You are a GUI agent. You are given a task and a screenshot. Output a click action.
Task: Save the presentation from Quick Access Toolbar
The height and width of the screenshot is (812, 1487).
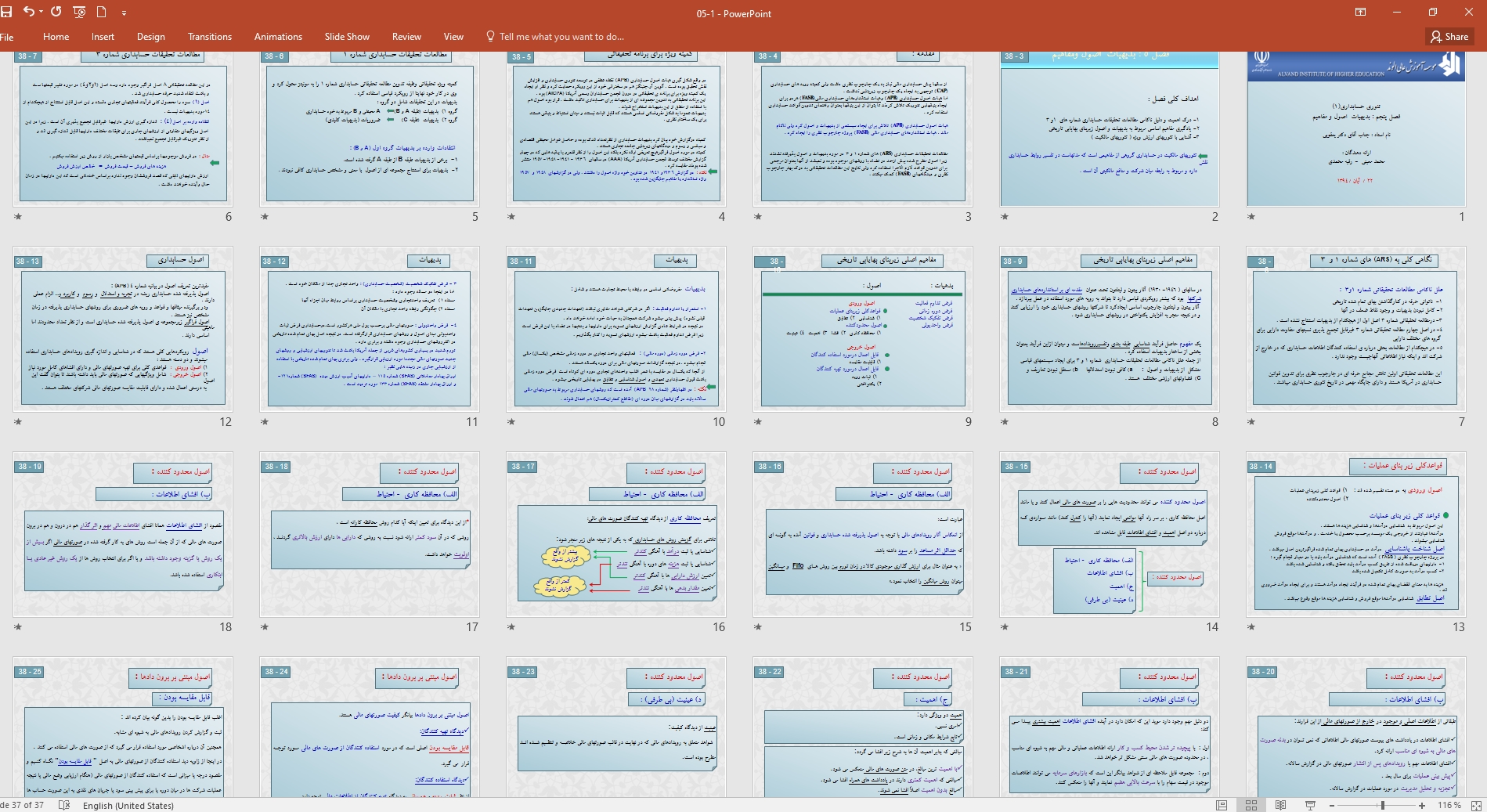(7, 12)
